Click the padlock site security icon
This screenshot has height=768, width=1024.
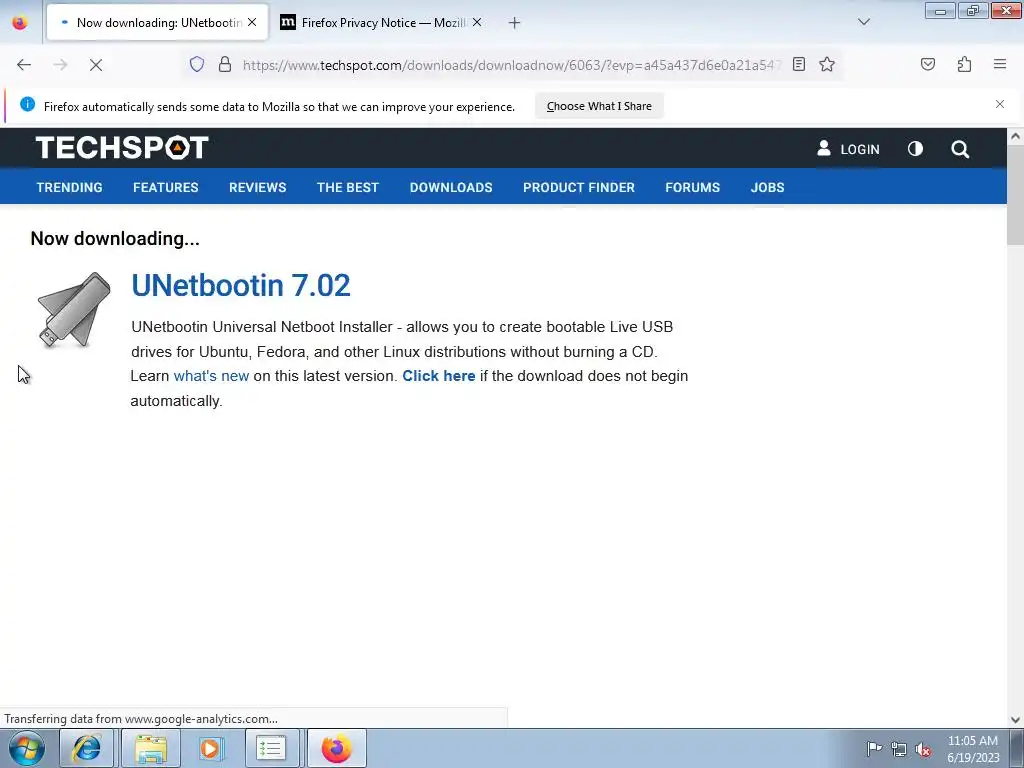coord(225,64)
